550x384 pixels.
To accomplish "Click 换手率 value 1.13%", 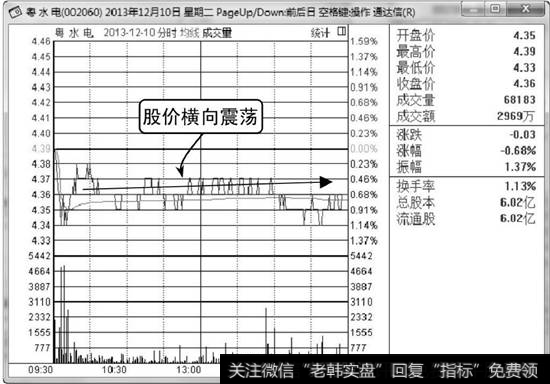I will (520, 186).
